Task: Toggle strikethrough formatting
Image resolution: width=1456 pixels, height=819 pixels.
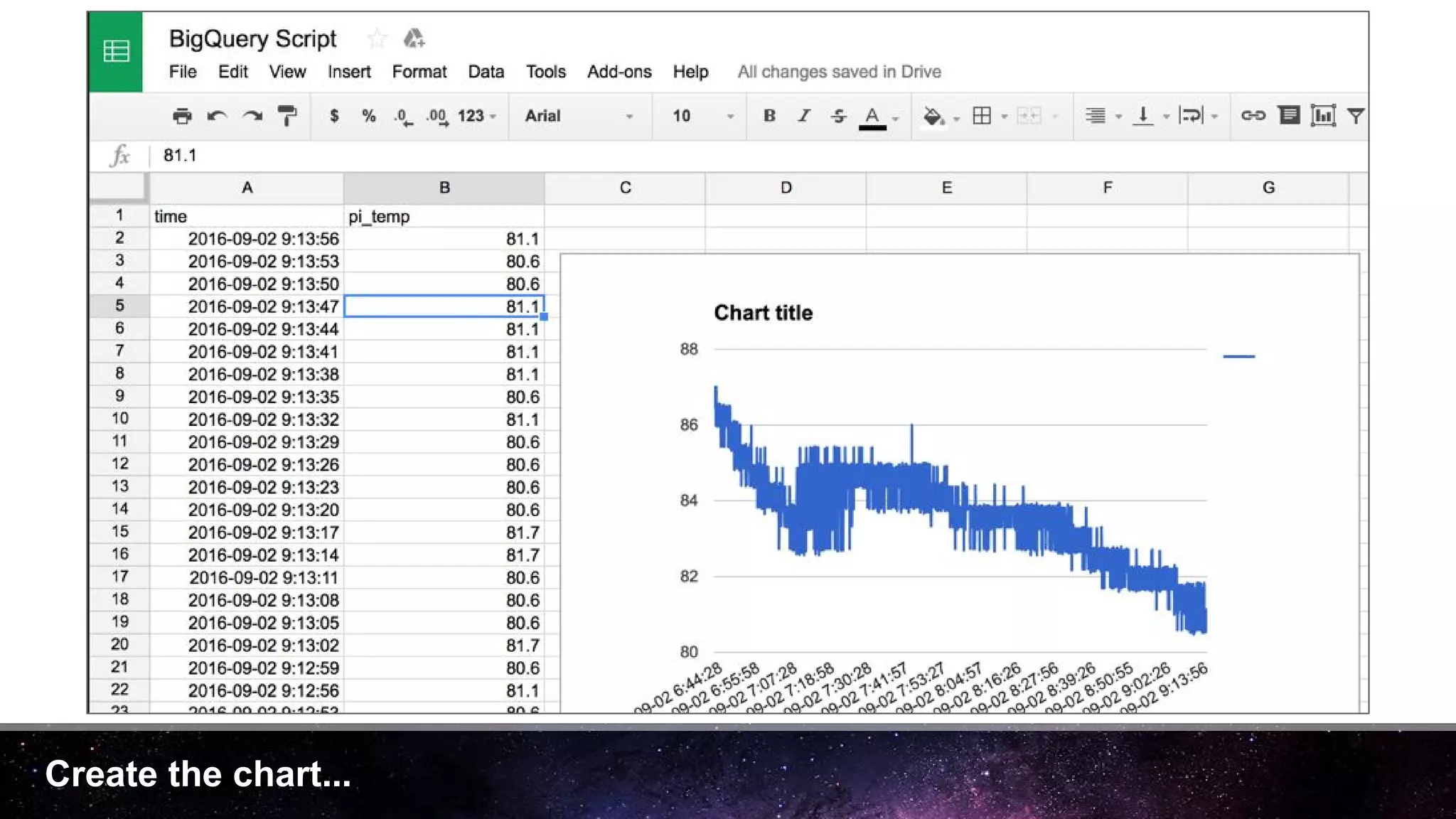Action: [838, 116]
